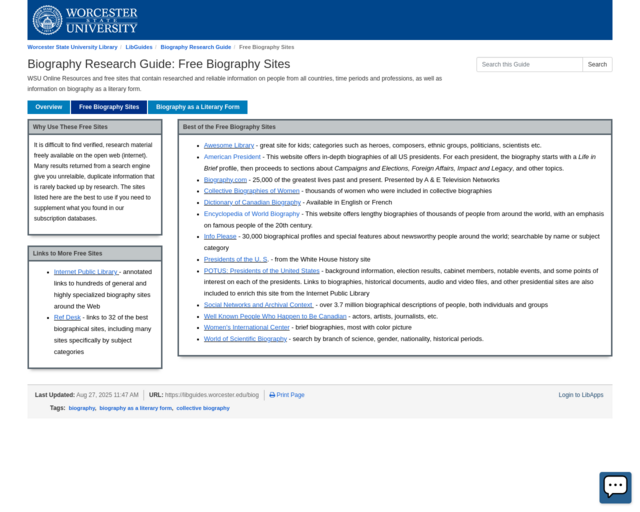Visit the American President link
This screenshot has height=512, width=640.
(x=232, y=157)
